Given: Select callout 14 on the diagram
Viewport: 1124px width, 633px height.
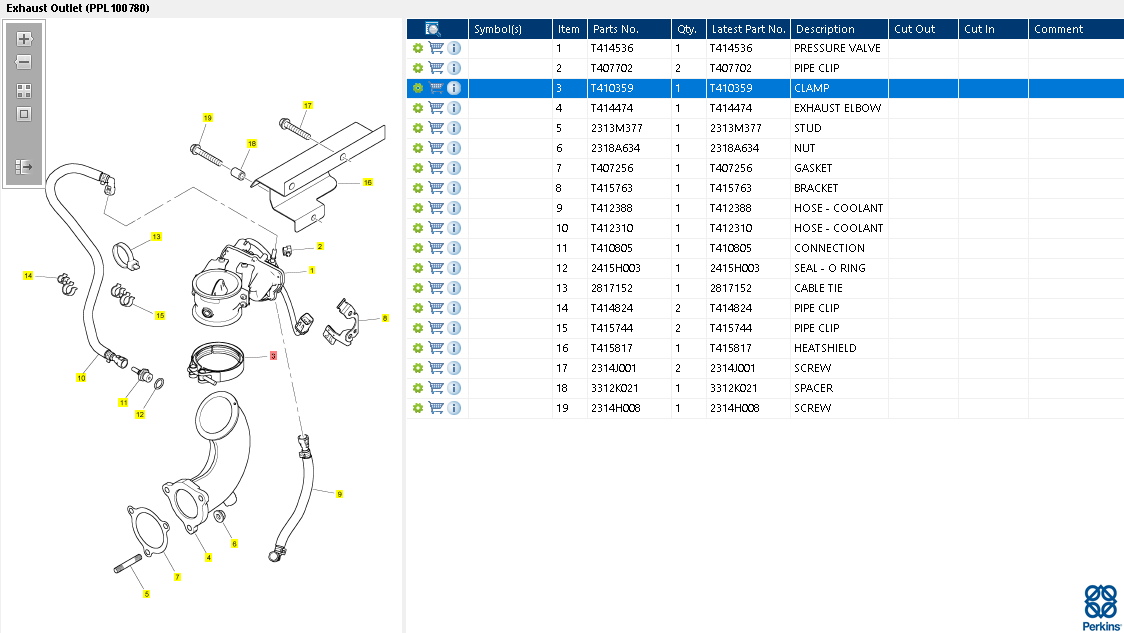Looking at the screenshot, I should pos(28,275).
